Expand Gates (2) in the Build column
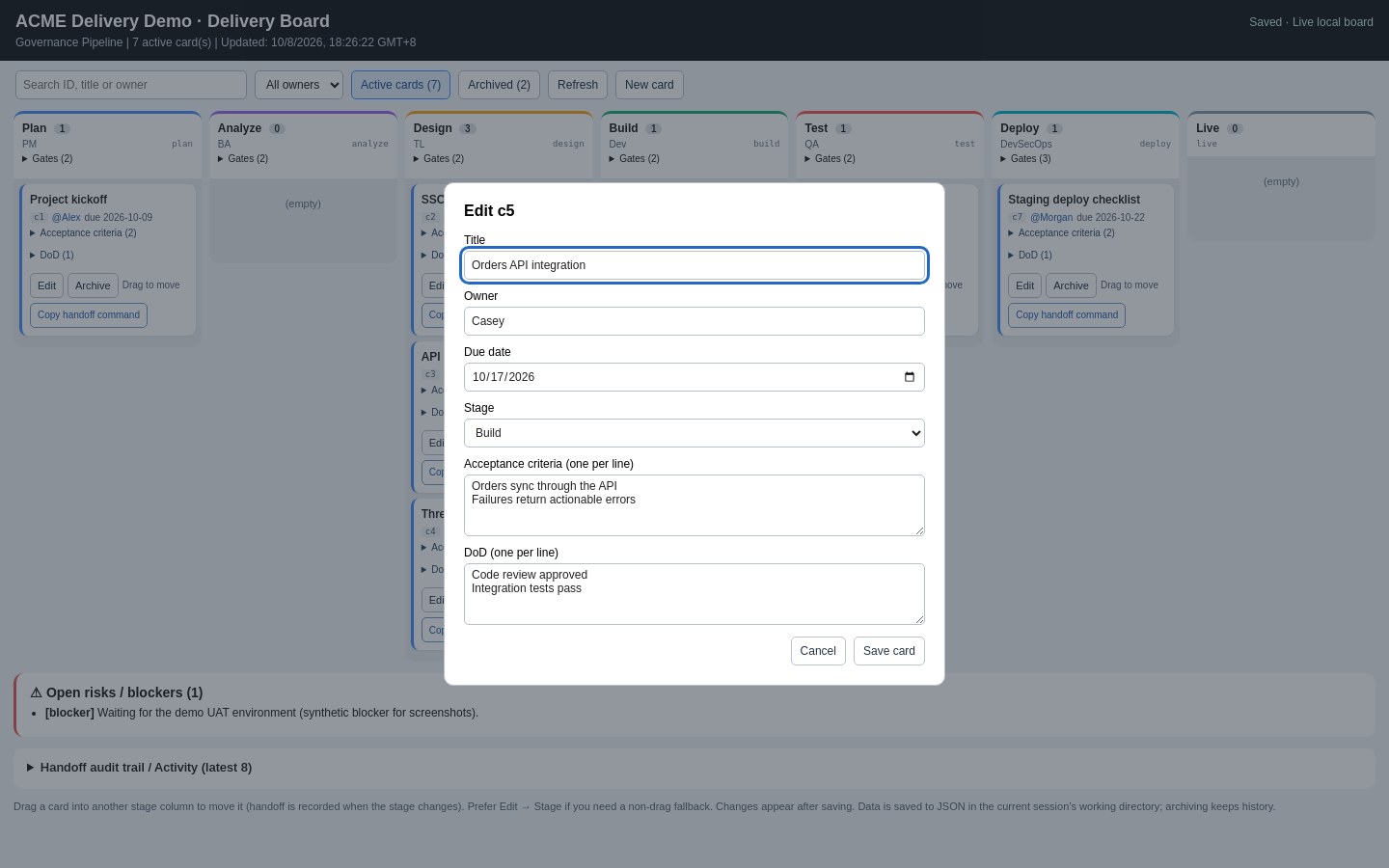Image resolution: width=1389 pixels, height=868 pixels. point(635,158)
